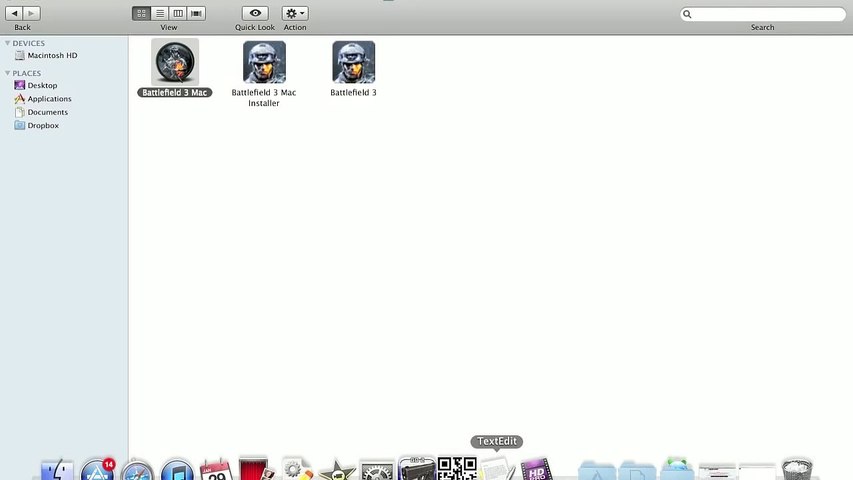
Task: Switch to Cover Flow view
Action: (196, 13)
